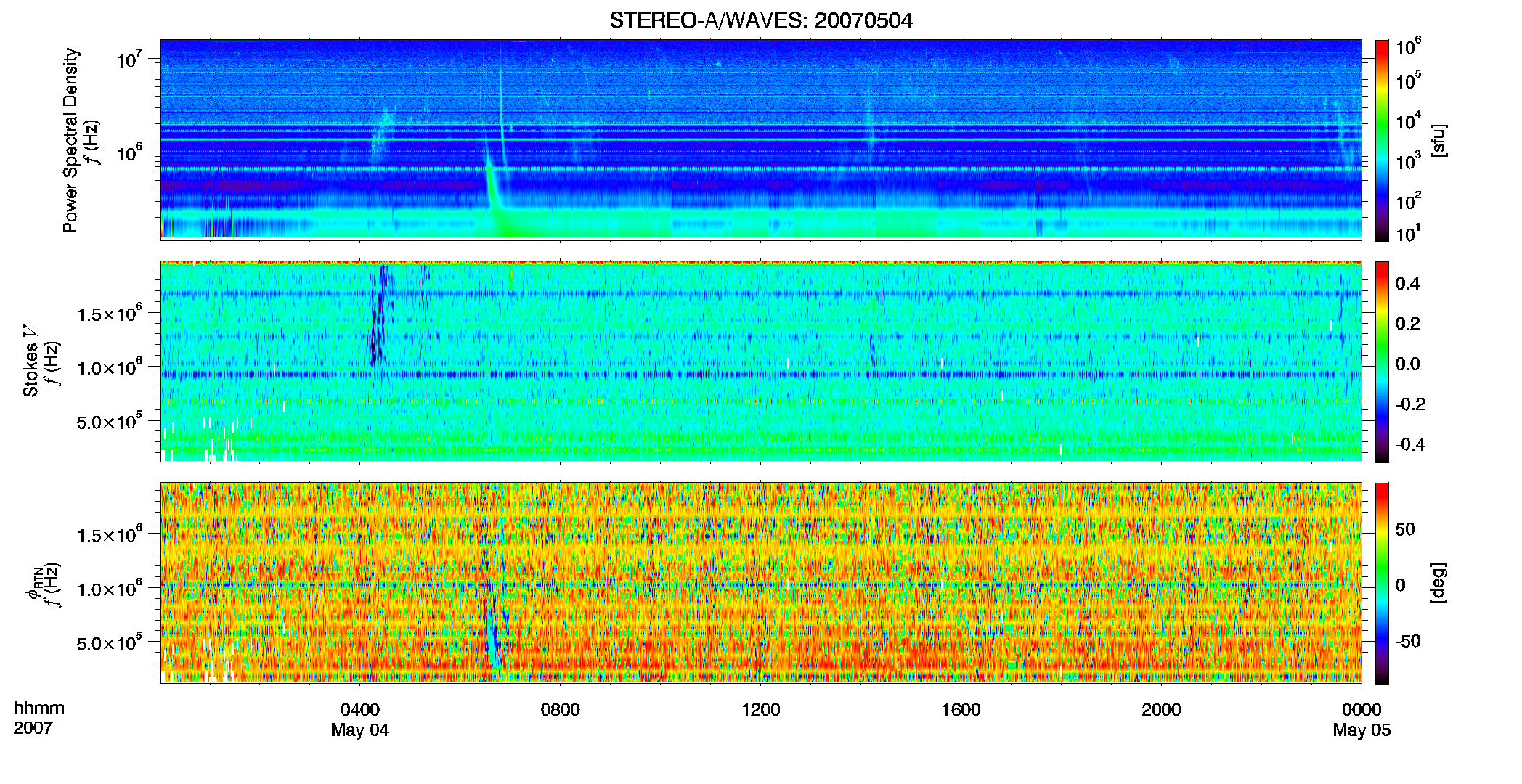The image size is (1522, 784).
Task: Click the dark polarized burst in Stokes V panel
Action: pyautogui.click(x=378, y=316)
